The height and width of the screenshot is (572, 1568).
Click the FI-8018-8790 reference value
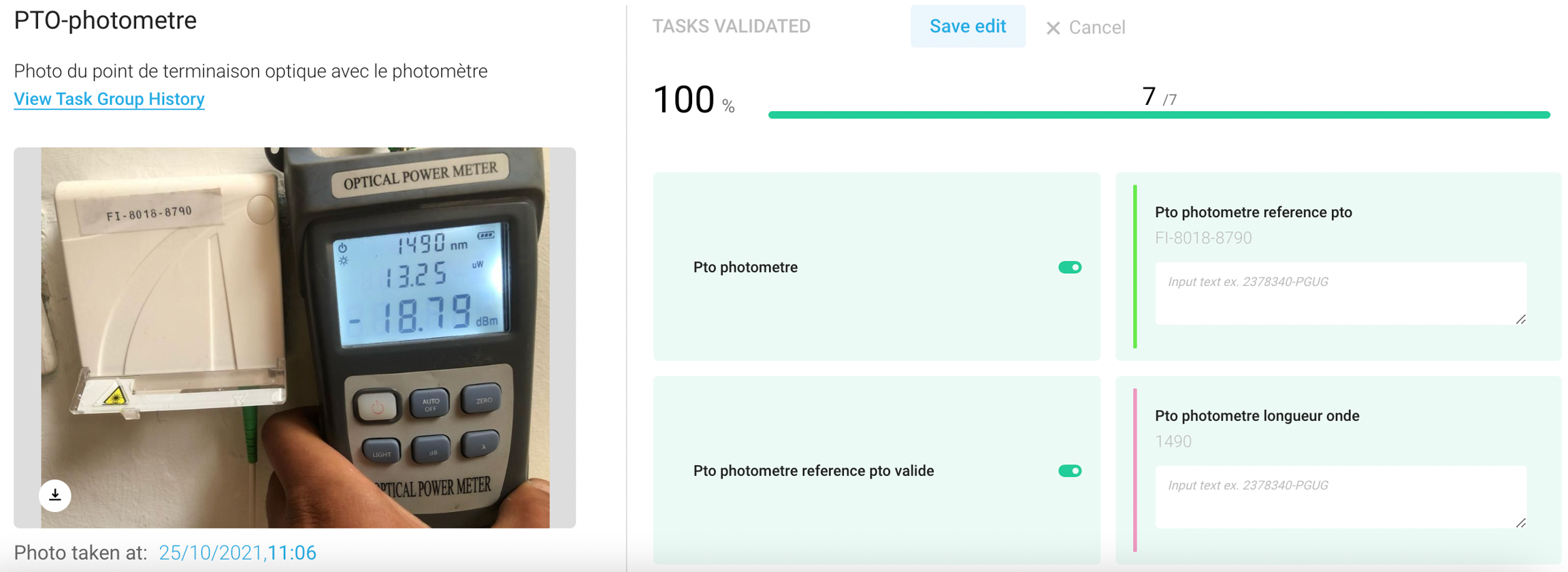tap(1203, 238)
